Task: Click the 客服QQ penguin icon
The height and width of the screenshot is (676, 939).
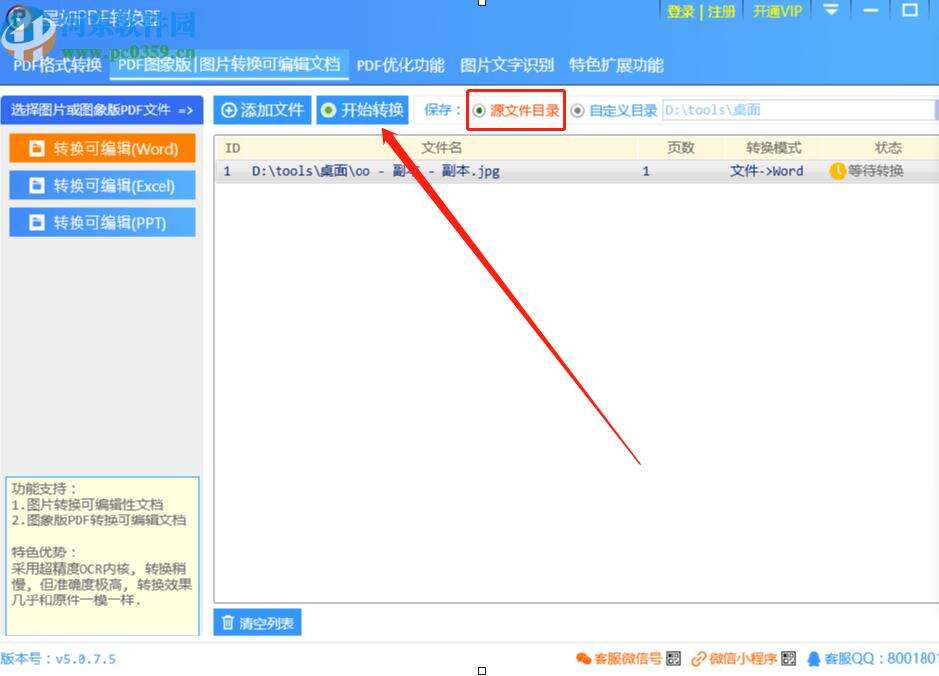Action: coord(812,659)
